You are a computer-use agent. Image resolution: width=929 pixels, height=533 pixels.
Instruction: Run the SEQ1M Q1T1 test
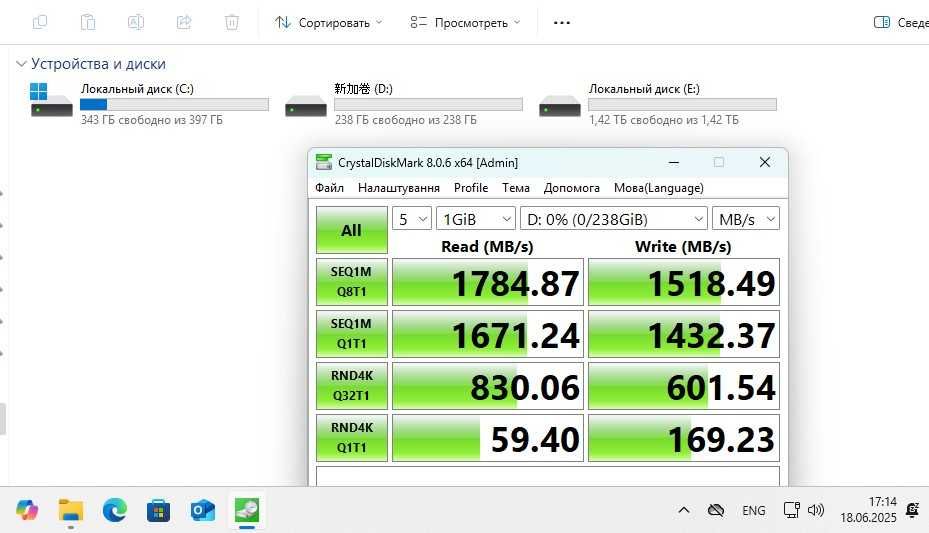(351, 334)
